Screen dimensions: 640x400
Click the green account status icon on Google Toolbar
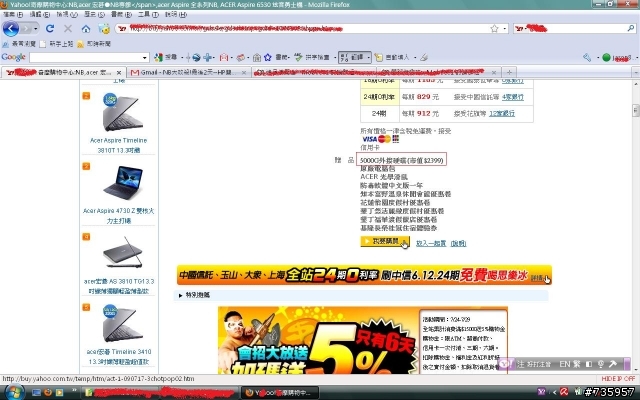[x=607, y=58]
